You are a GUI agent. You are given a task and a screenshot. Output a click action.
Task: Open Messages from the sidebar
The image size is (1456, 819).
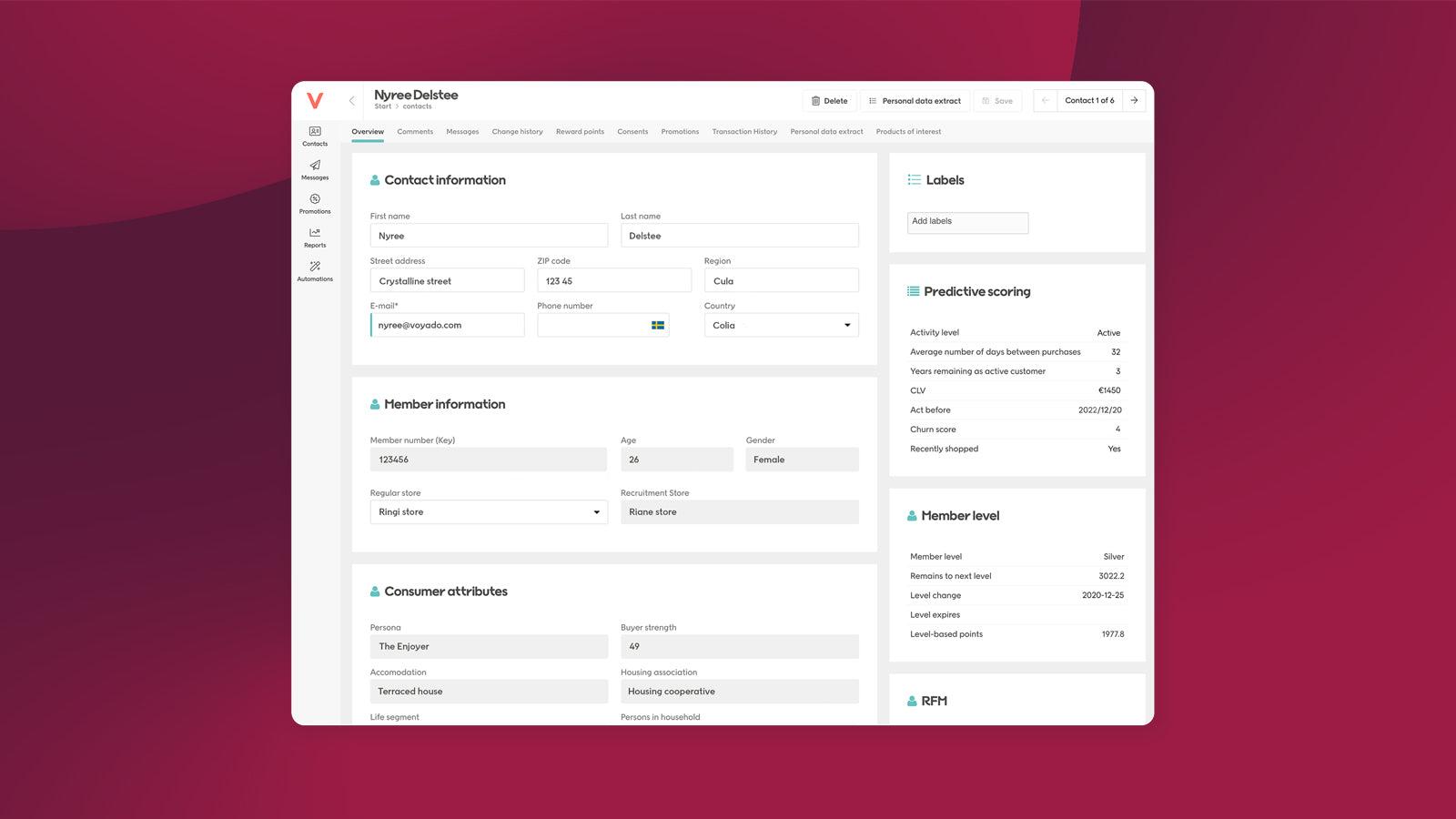tap(315, 169)
